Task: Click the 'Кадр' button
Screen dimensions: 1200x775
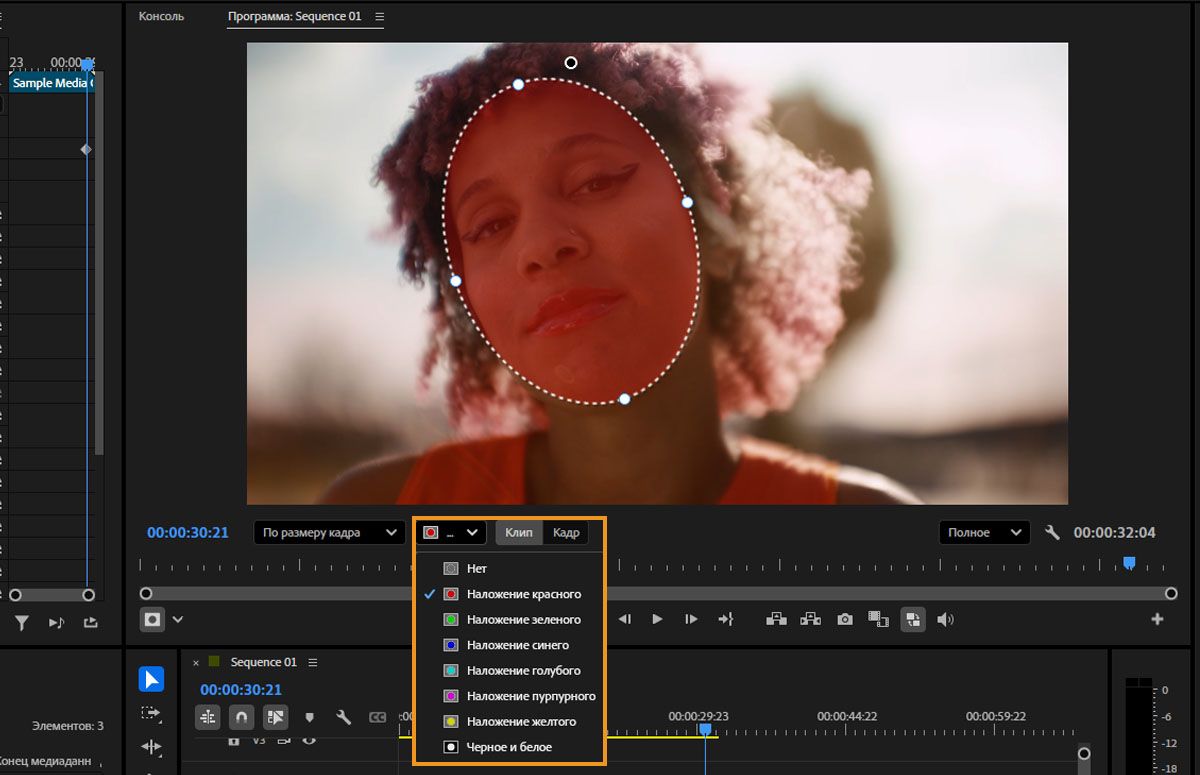Action: pos(566,533)
